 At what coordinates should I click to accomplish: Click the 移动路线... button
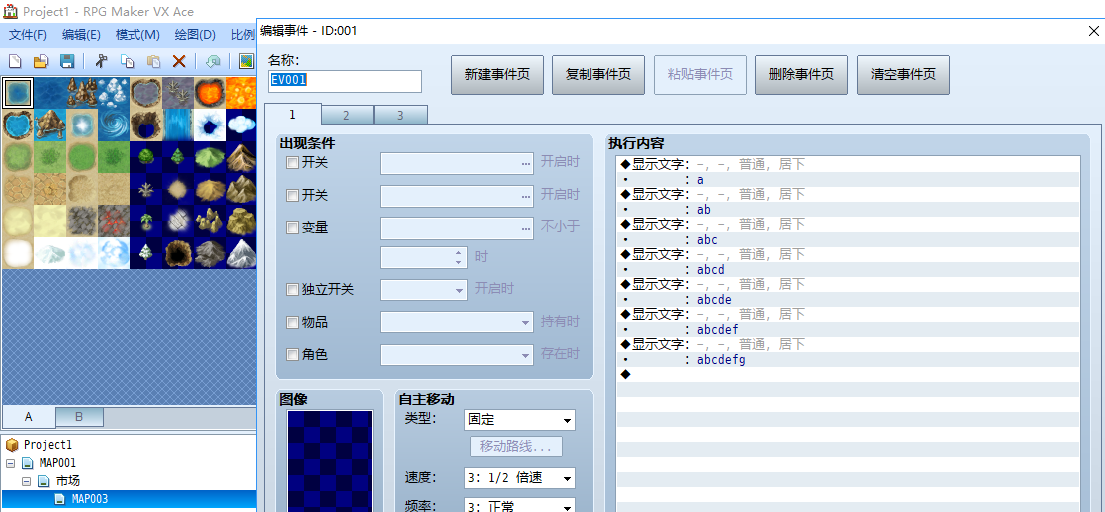[x=517, y=447]
